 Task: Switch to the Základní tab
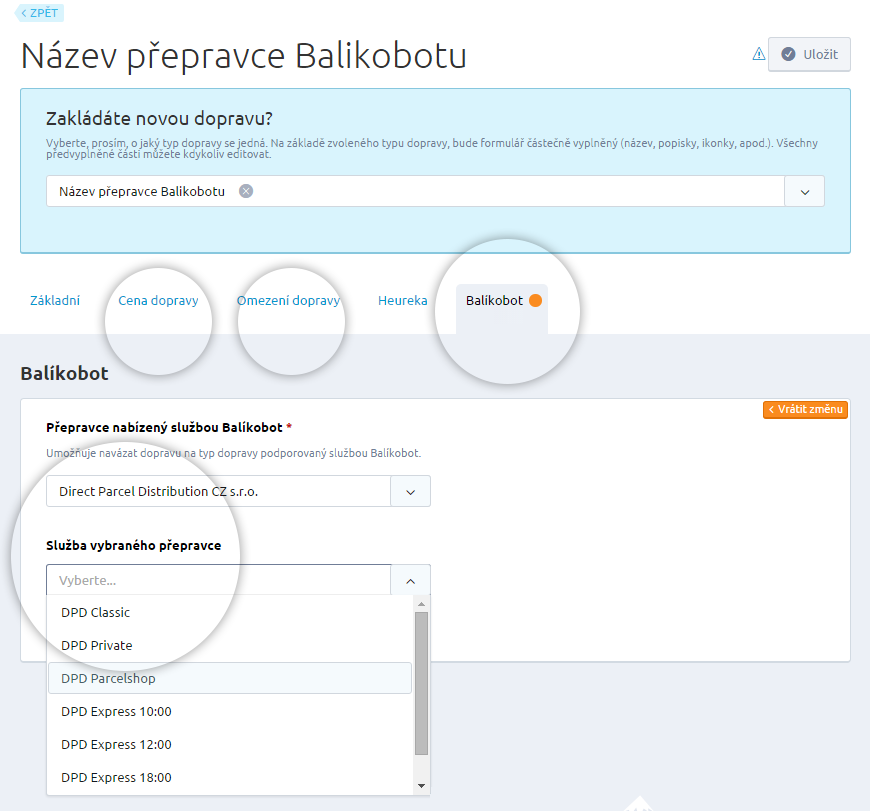(x=55, y=301)
